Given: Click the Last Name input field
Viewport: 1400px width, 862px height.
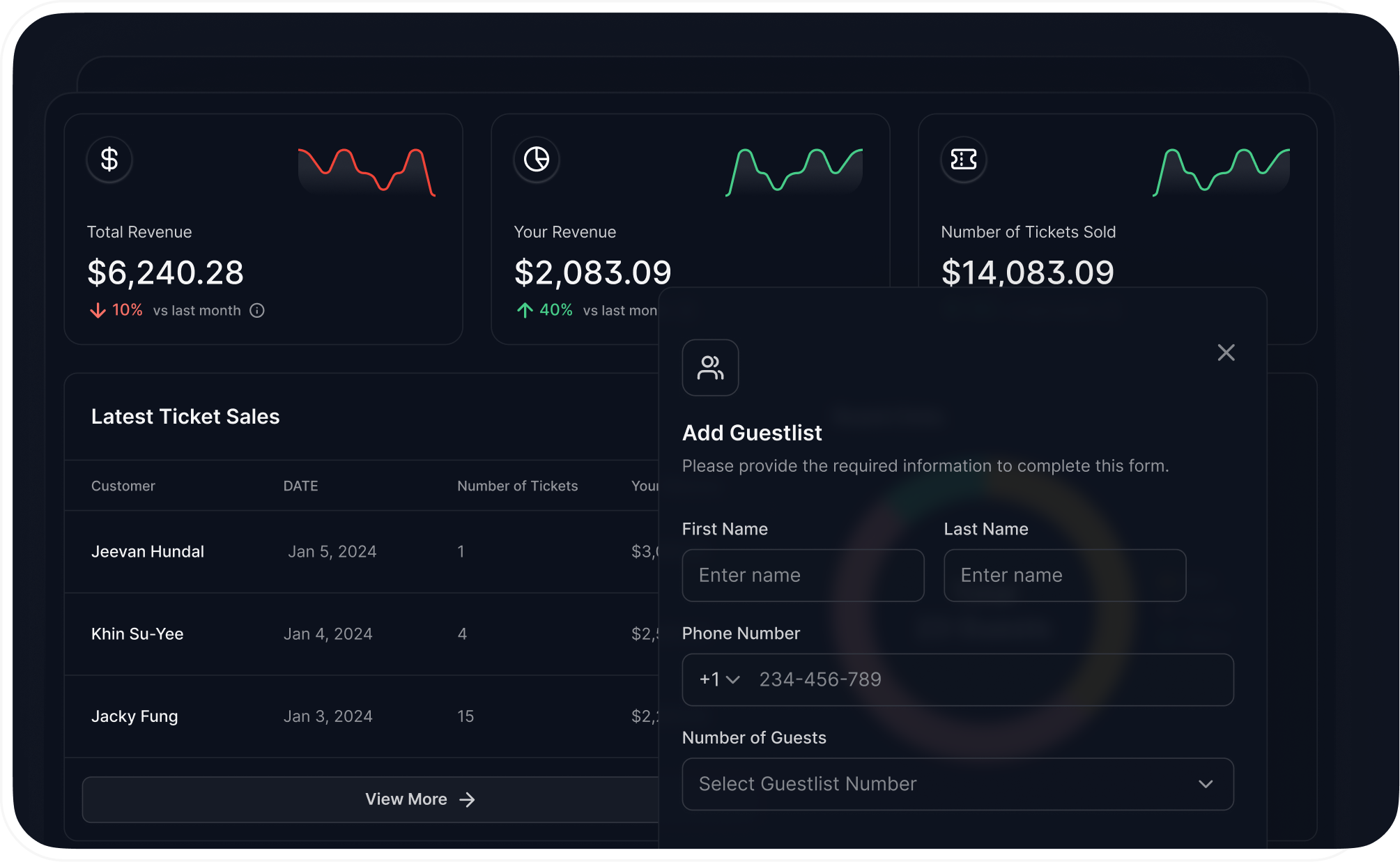Looking at the screenshot, I should point(1064,576).
